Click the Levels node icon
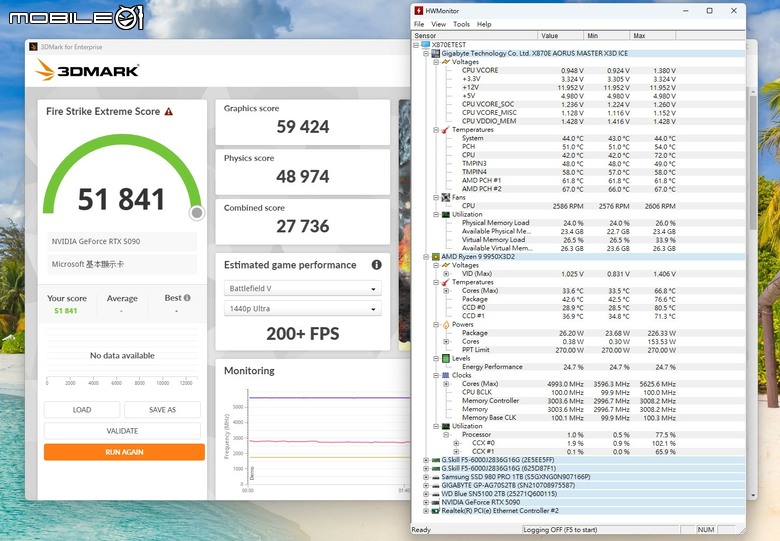Image resolution: width=780 pixels, height=541 pixels. coord(446,359)
